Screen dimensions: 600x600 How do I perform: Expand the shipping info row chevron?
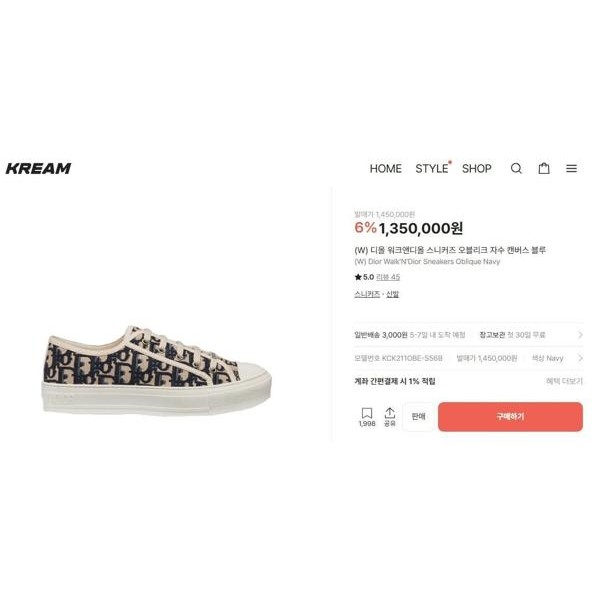click(580, 335)
